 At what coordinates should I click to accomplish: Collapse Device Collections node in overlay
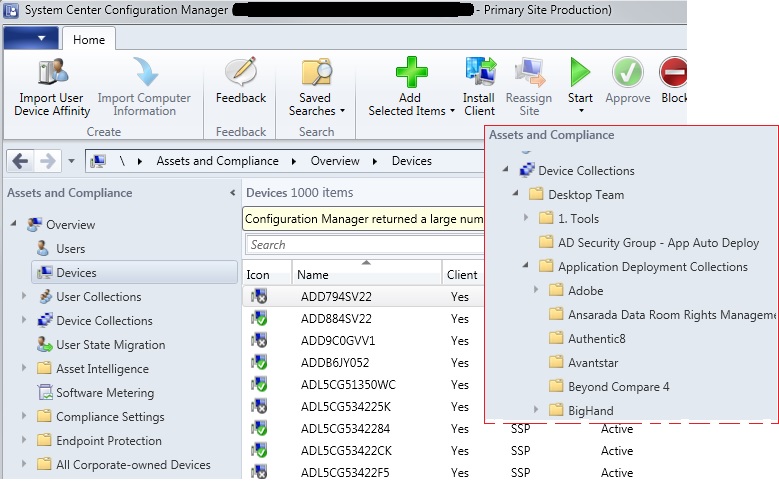pyautogui.click(x=506, y=169)
